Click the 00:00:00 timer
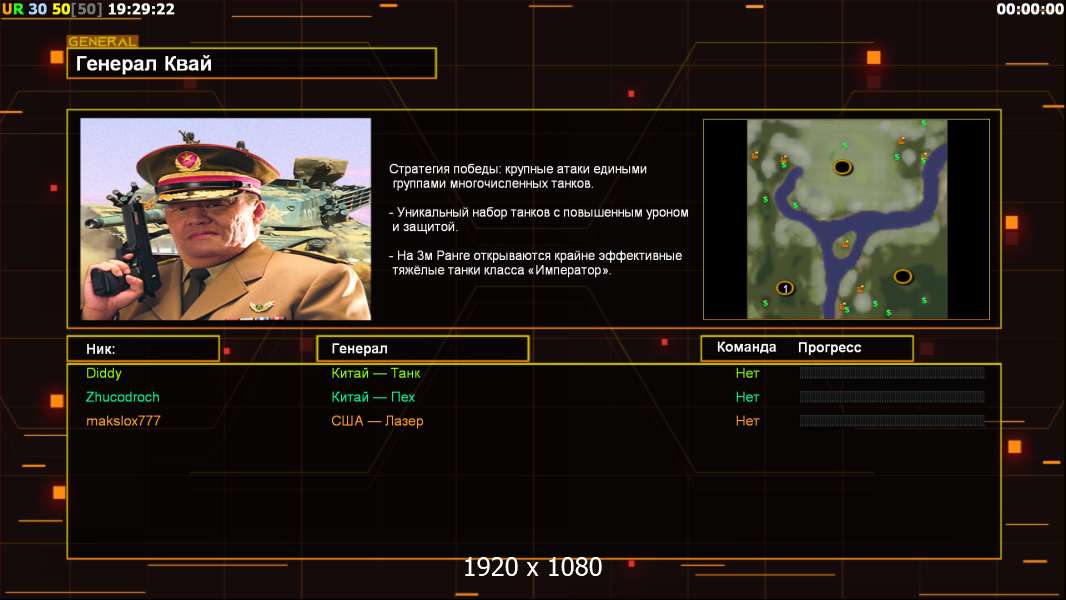 (1029, 9)
